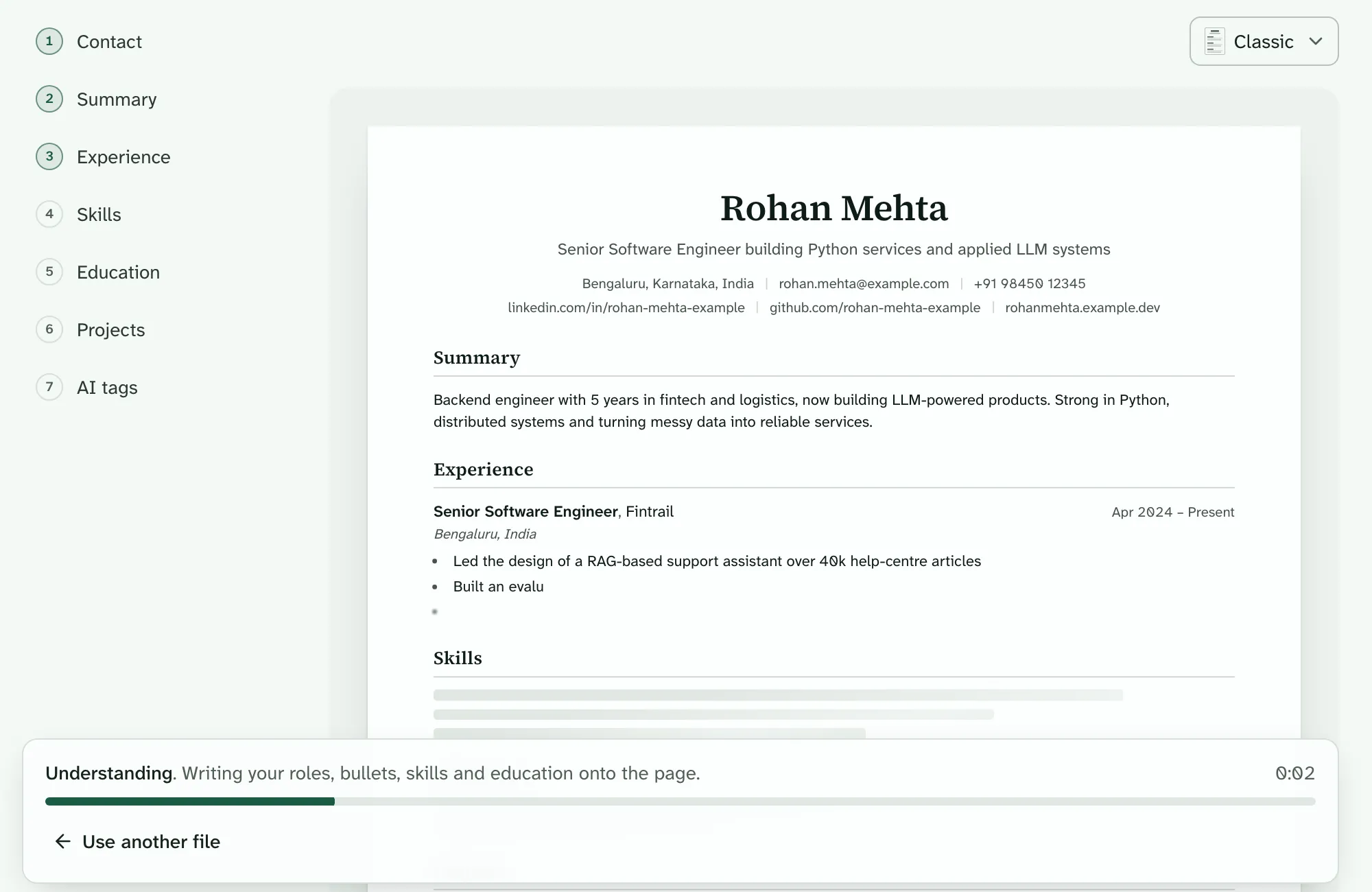Click the parsing progress bar

click(680, 801)
